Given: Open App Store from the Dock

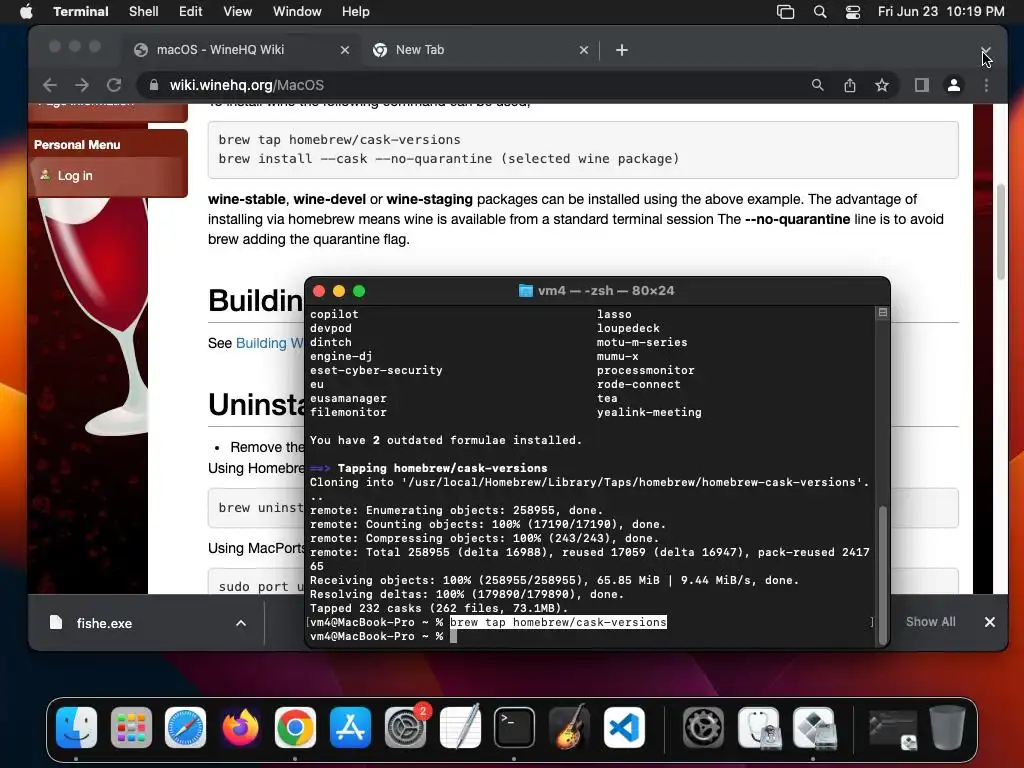Looking at the screenshot, I should pos(350,728).
